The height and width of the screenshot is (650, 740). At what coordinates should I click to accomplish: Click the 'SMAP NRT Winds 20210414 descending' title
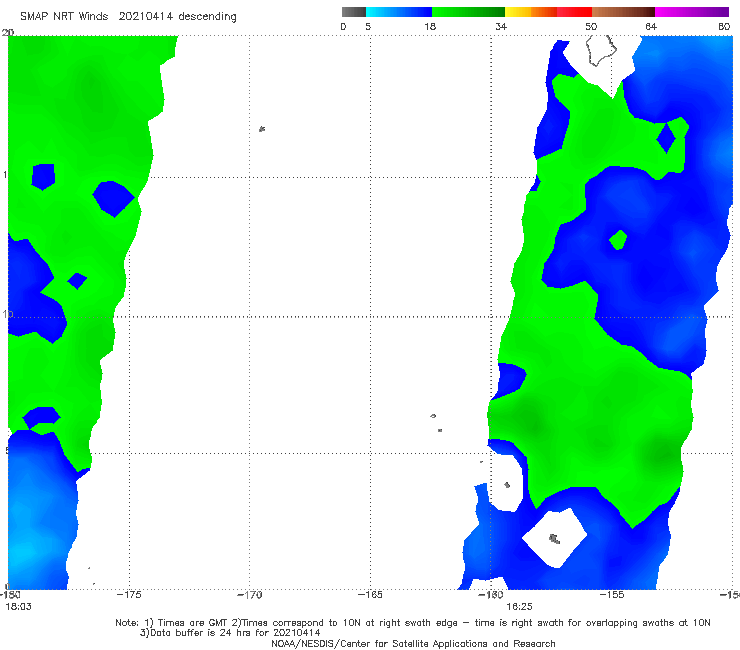tap(128, 16)
